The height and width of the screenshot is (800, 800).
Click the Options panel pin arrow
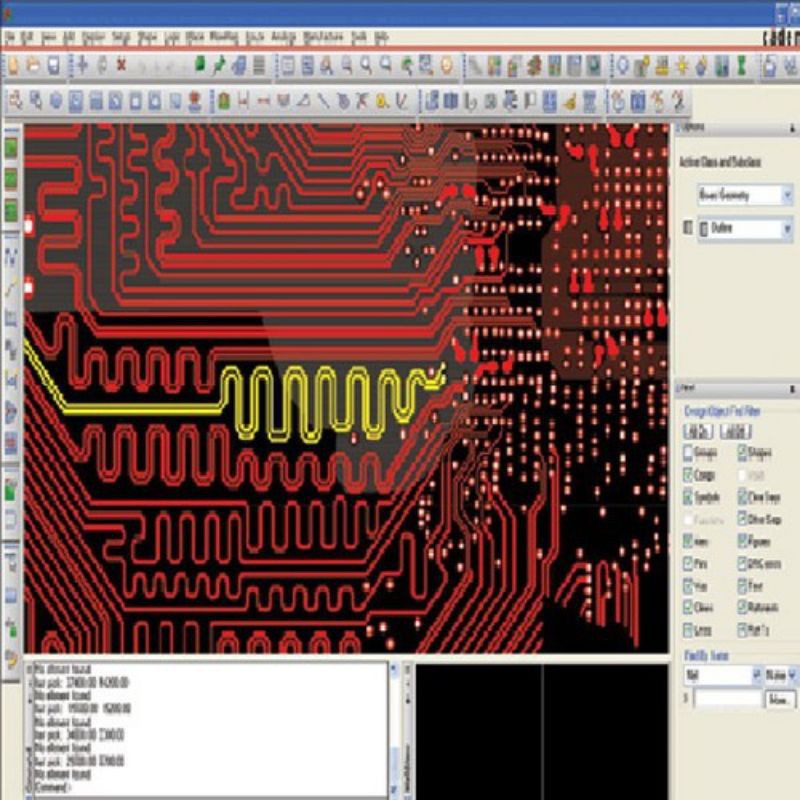[792, 129]
